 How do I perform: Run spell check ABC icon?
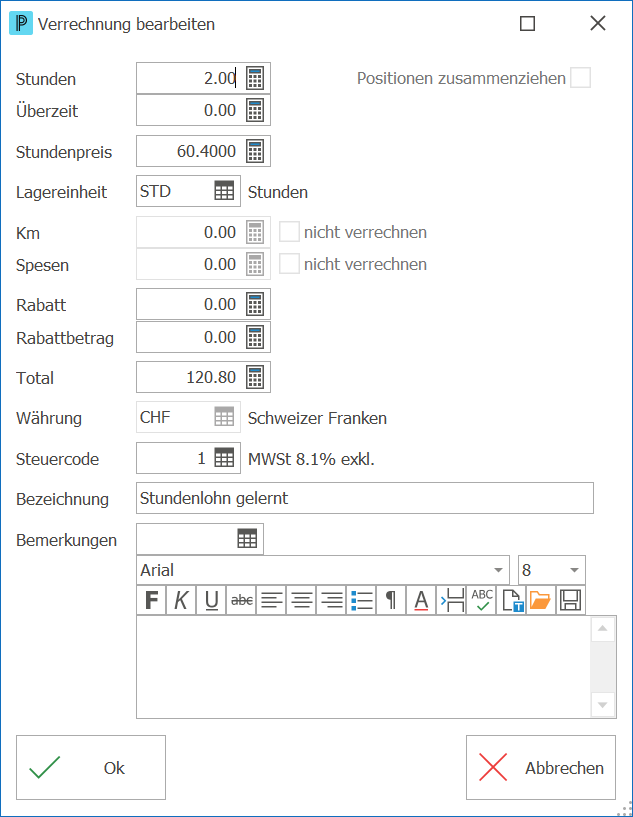(482, 600)
